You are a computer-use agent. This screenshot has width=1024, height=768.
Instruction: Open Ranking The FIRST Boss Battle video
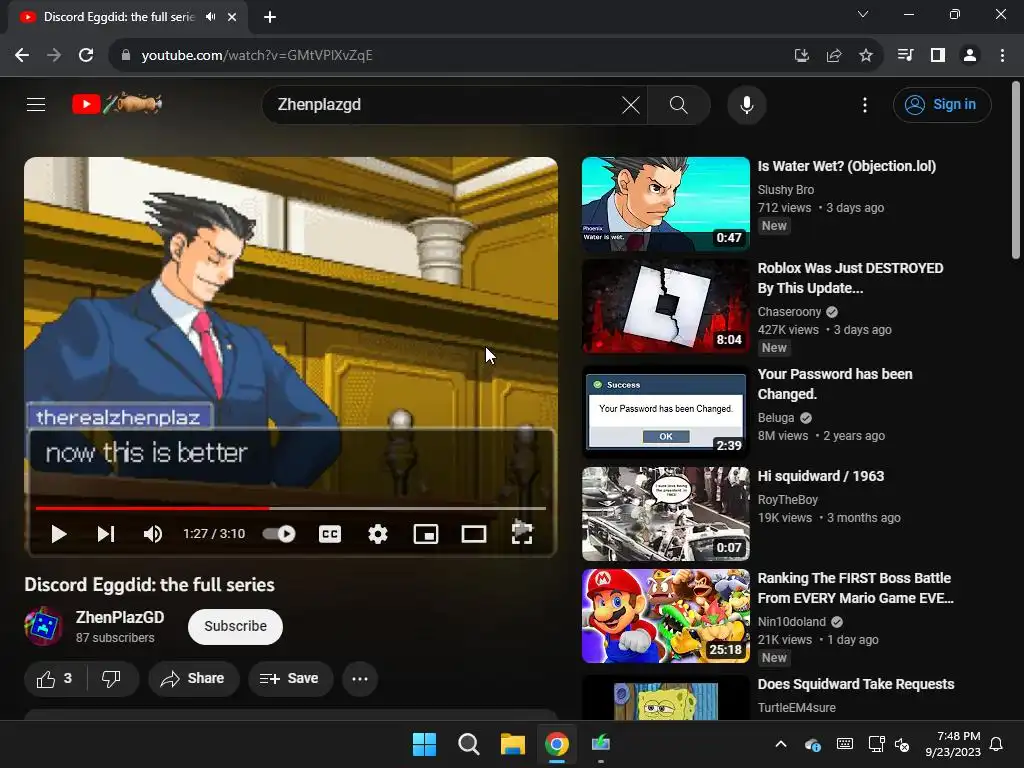pos(665,616)
